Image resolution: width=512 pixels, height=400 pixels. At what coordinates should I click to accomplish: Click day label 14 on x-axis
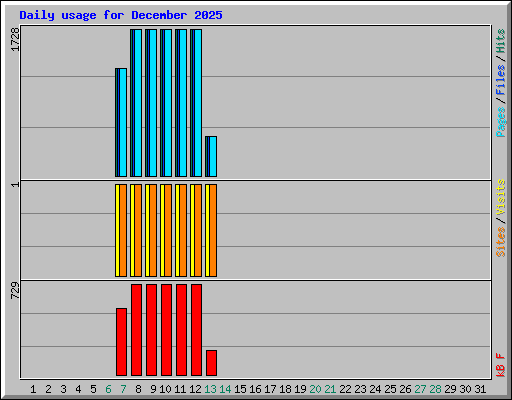(225, 389)
